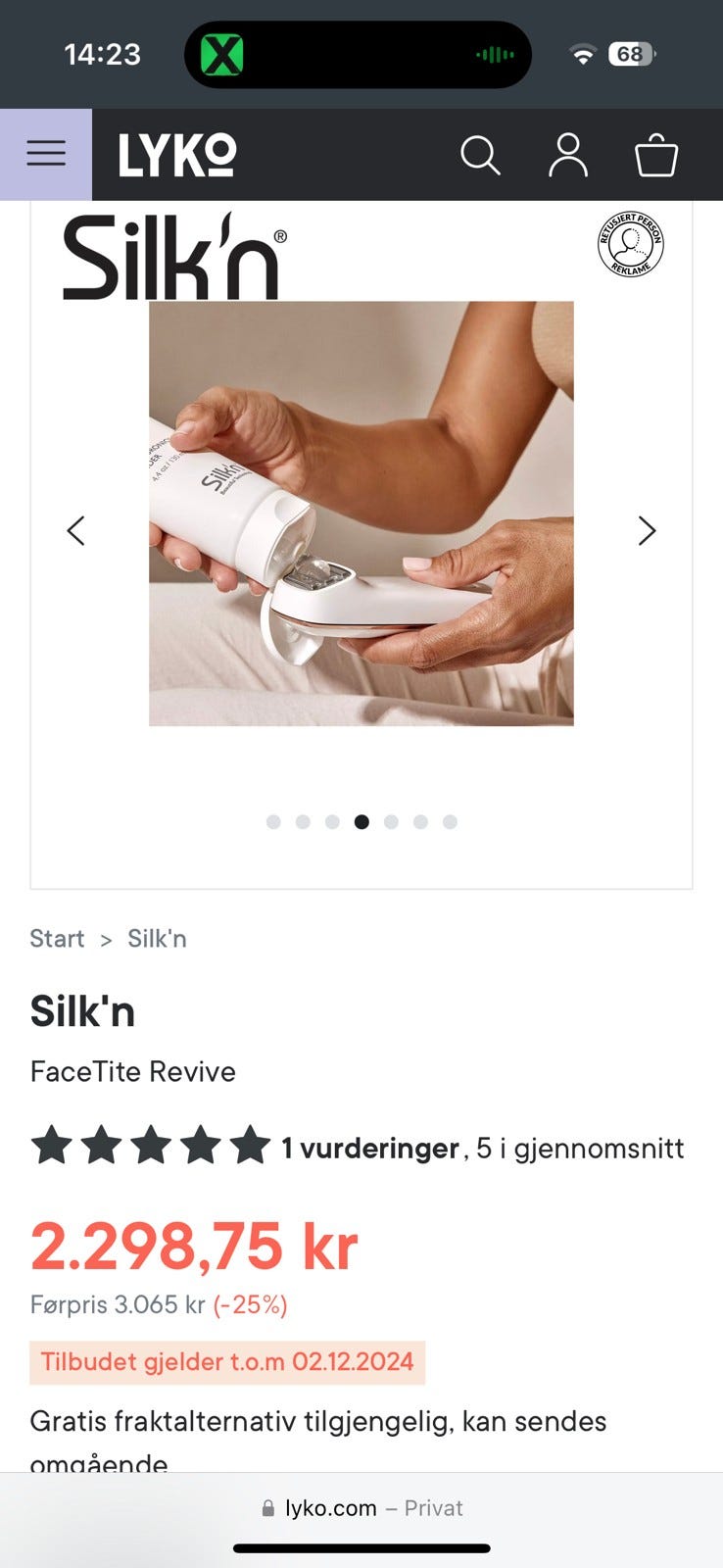Go to the Lyko home logo
The image size is (723, 1568).
(x=177, y=155)
